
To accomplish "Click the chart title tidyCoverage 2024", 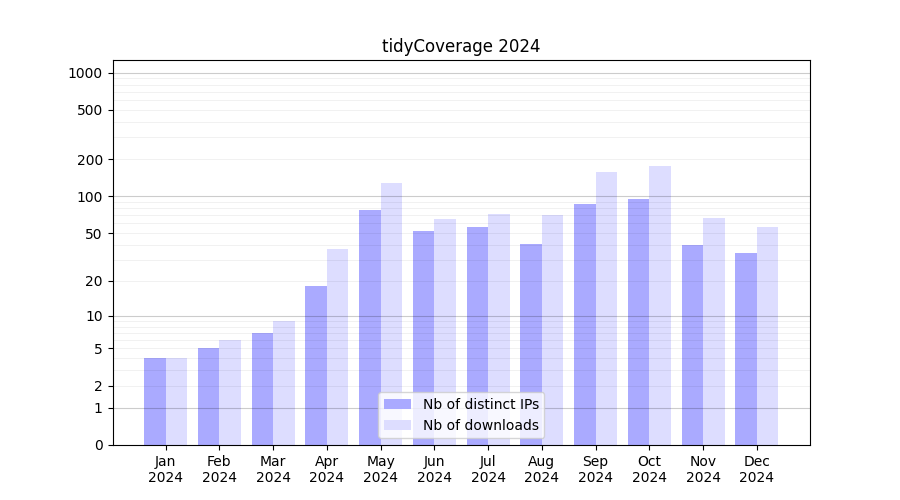I will coord(461,46).
